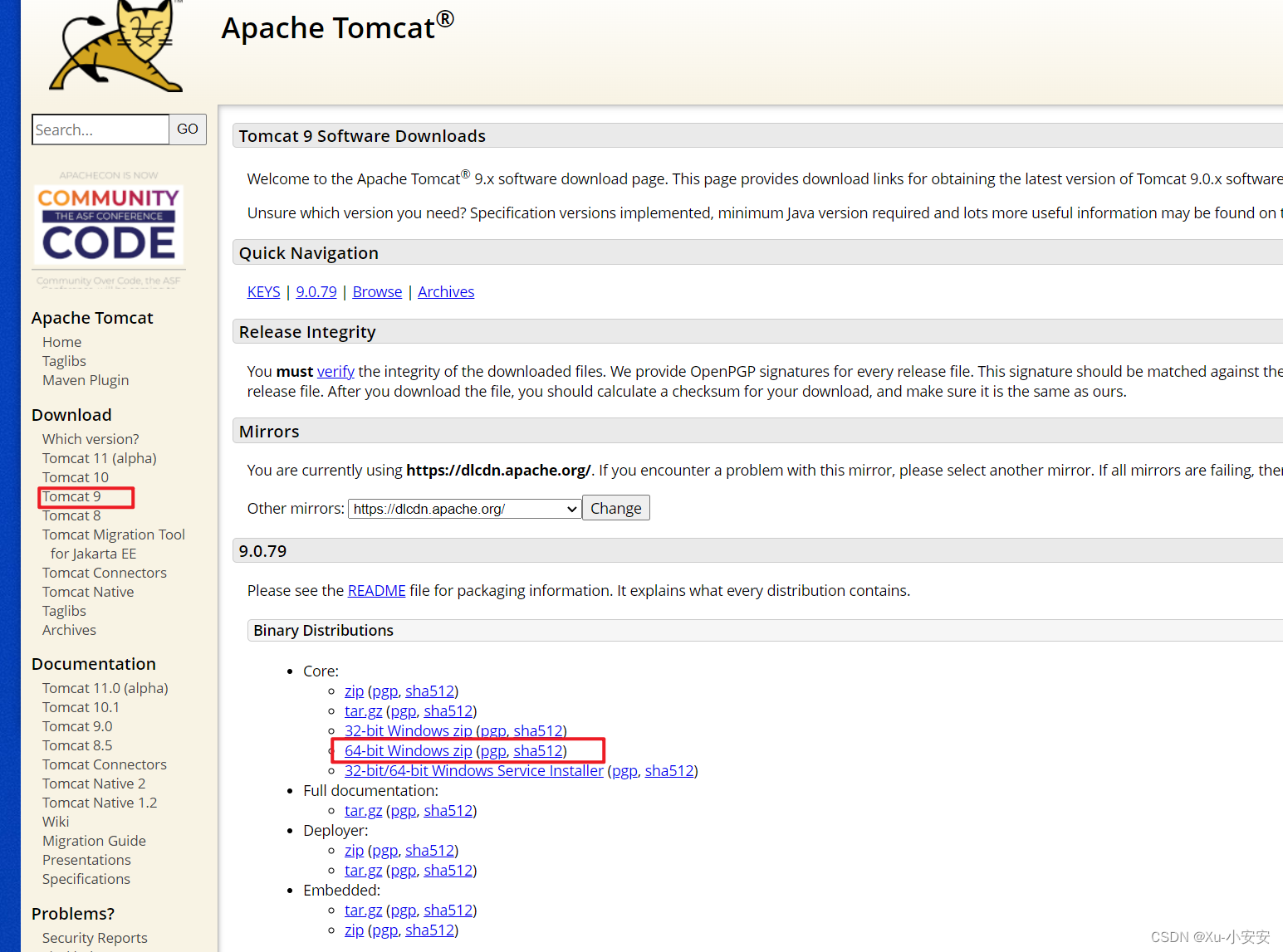Download the Core tar.gz file
1283x952 pixels.
click(363, 711)
